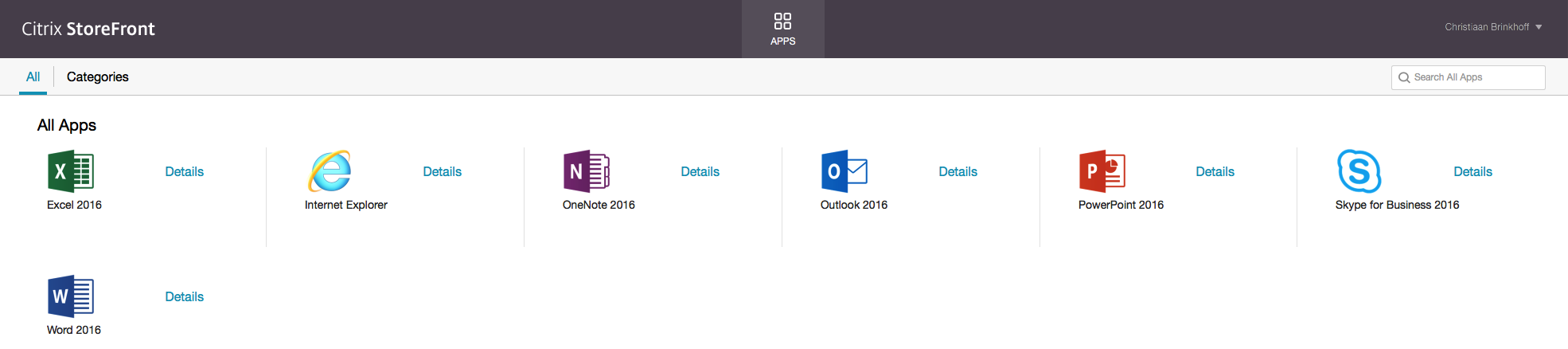Launch the Outlook 2016 icon
Screen dimensions: 1568x349
click(x=844, y=171)
